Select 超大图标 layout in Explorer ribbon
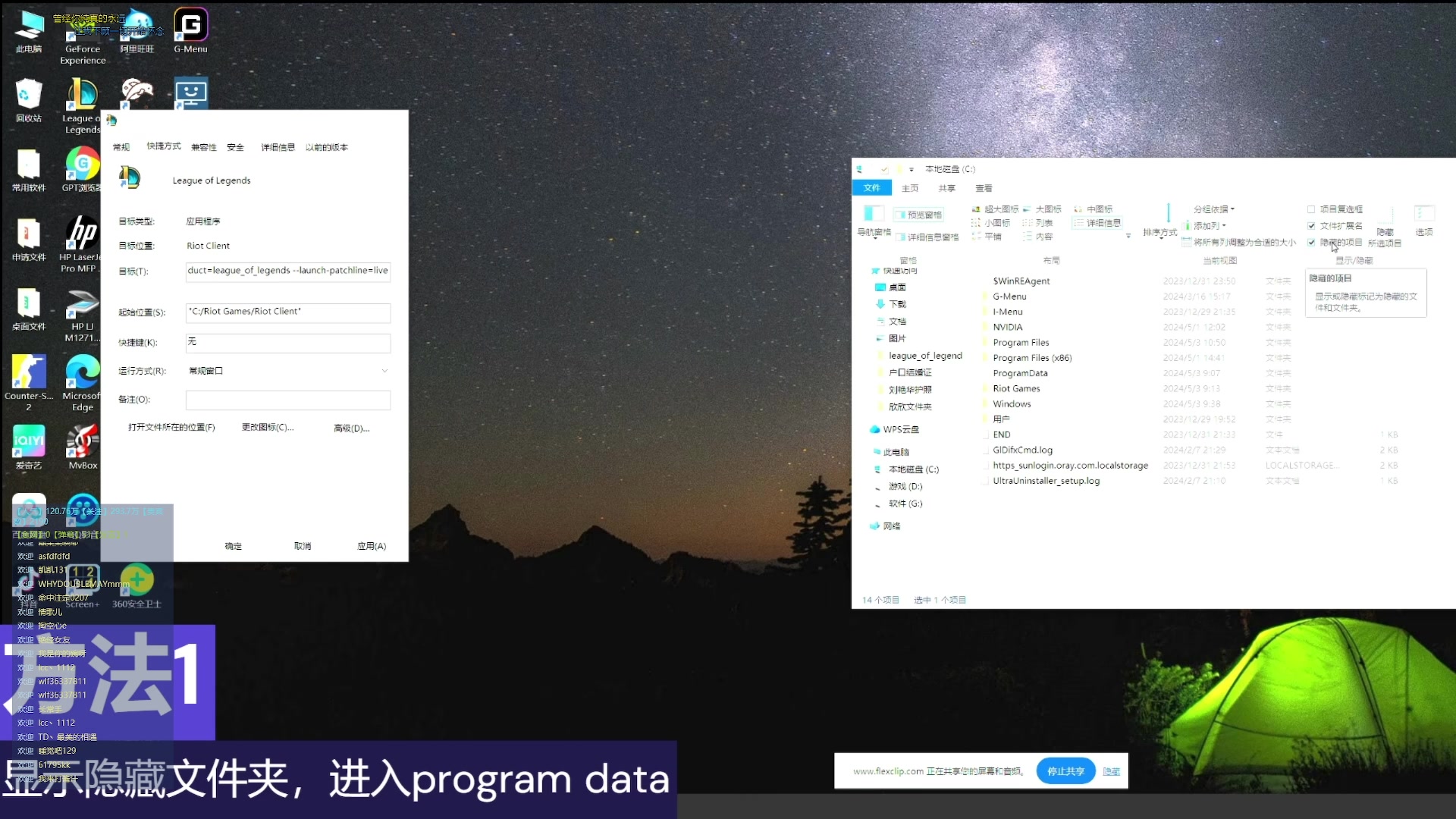The image size is (1456, 819). click(x=995, y=209)
